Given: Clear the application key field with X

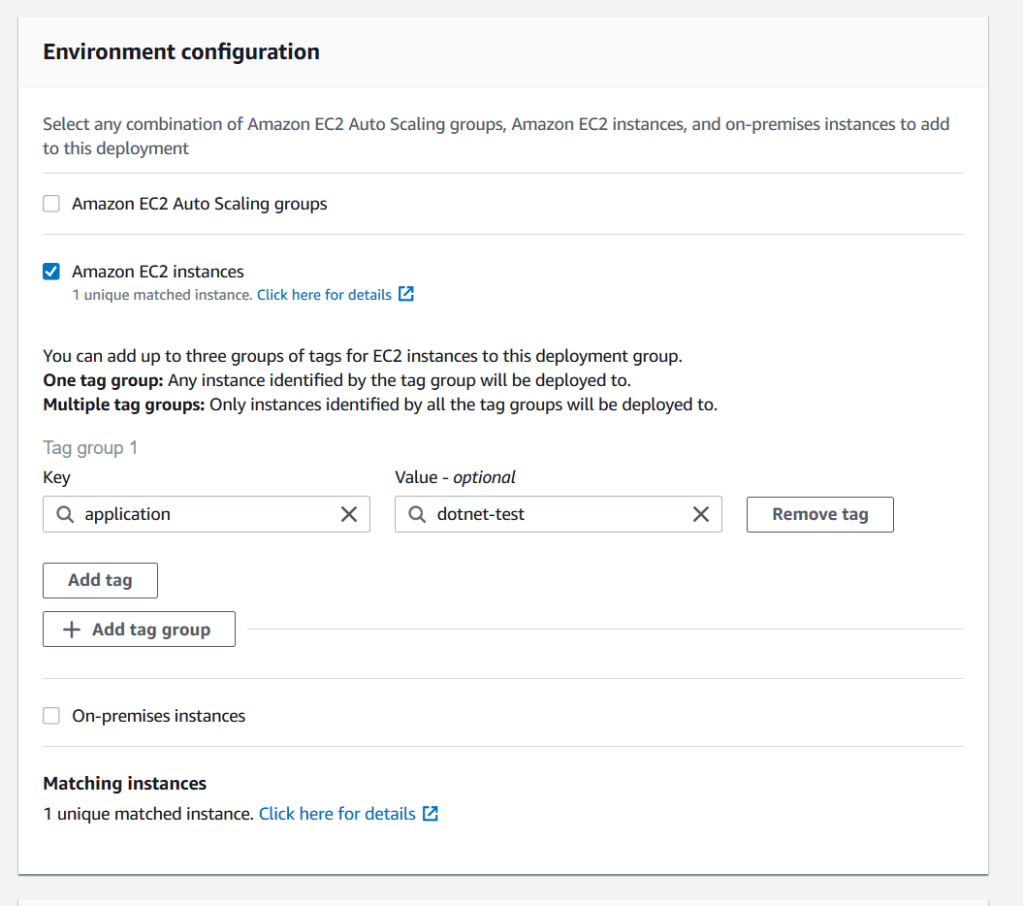Looking at the screenshot, I should click(349, 514).
